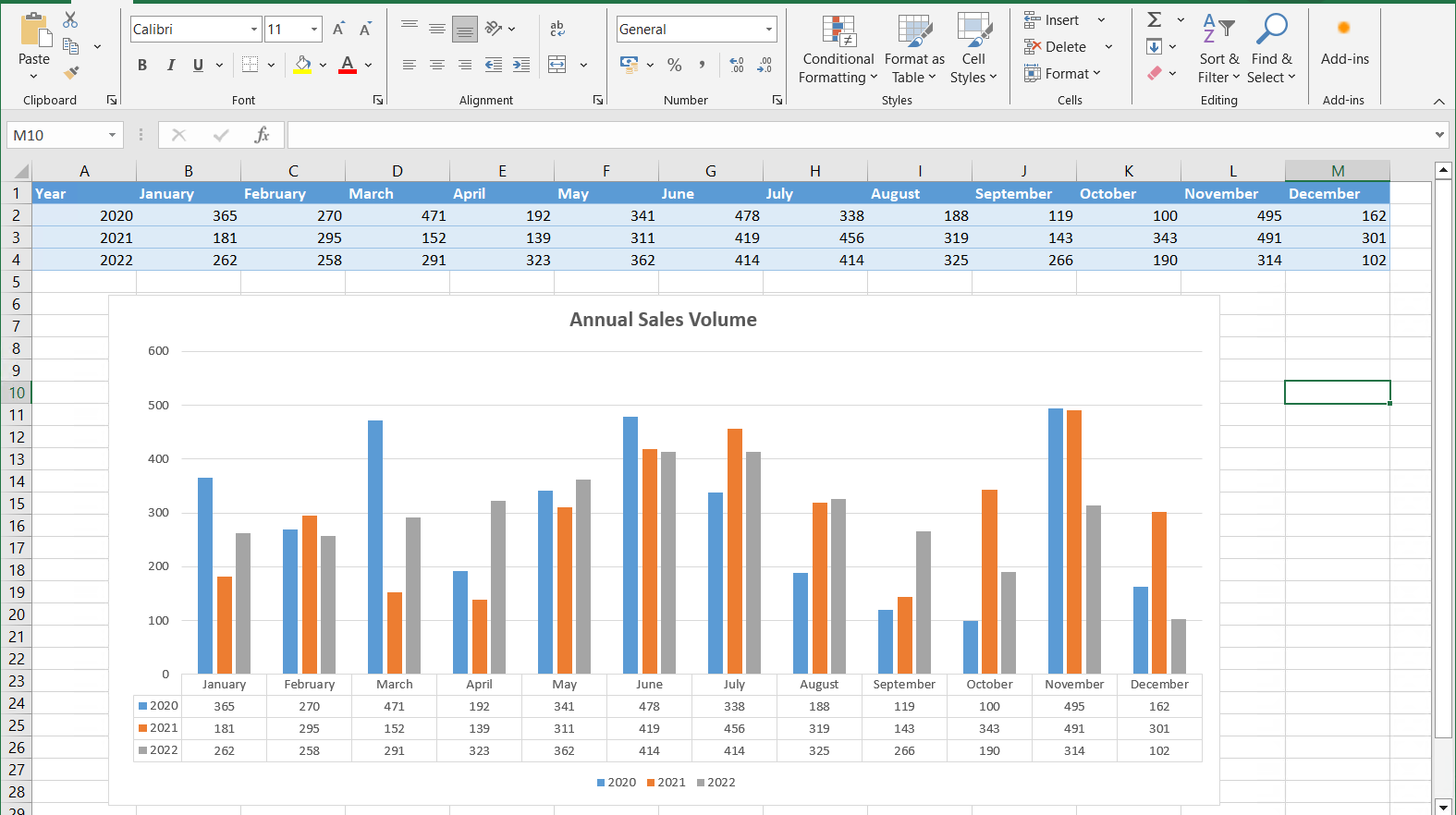This screenshot has width=1456, height=815.
Task: Click the Fill down arrow icon
Action: tap(1155, 46)
